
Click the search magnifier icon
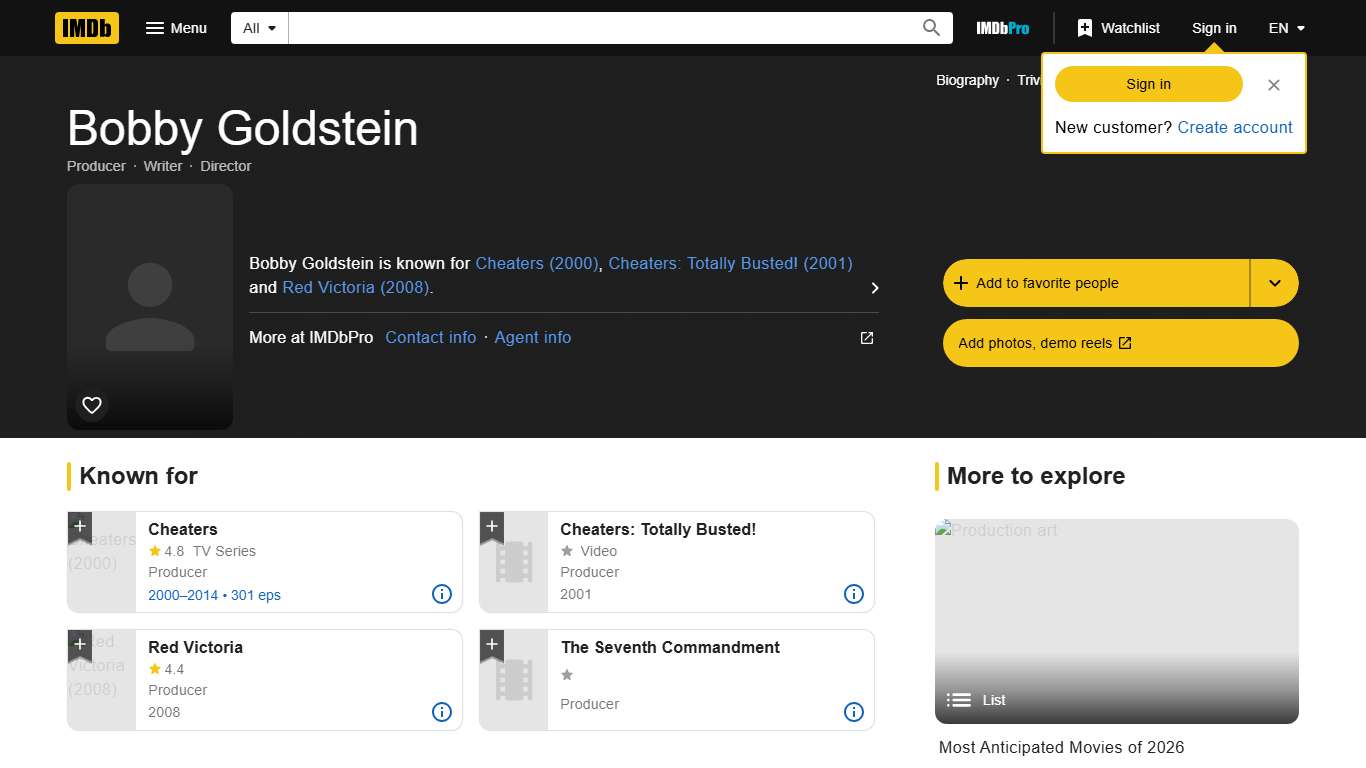pos(930,28)
